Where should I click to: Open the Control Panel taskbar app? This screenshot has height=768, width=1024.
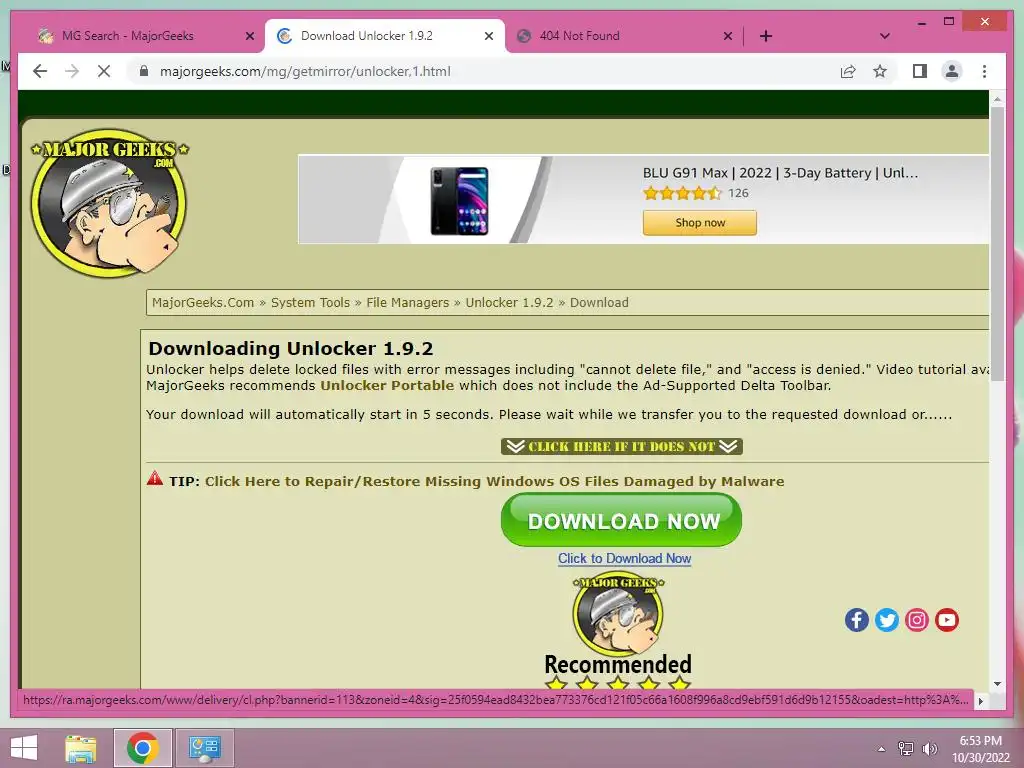204,748
